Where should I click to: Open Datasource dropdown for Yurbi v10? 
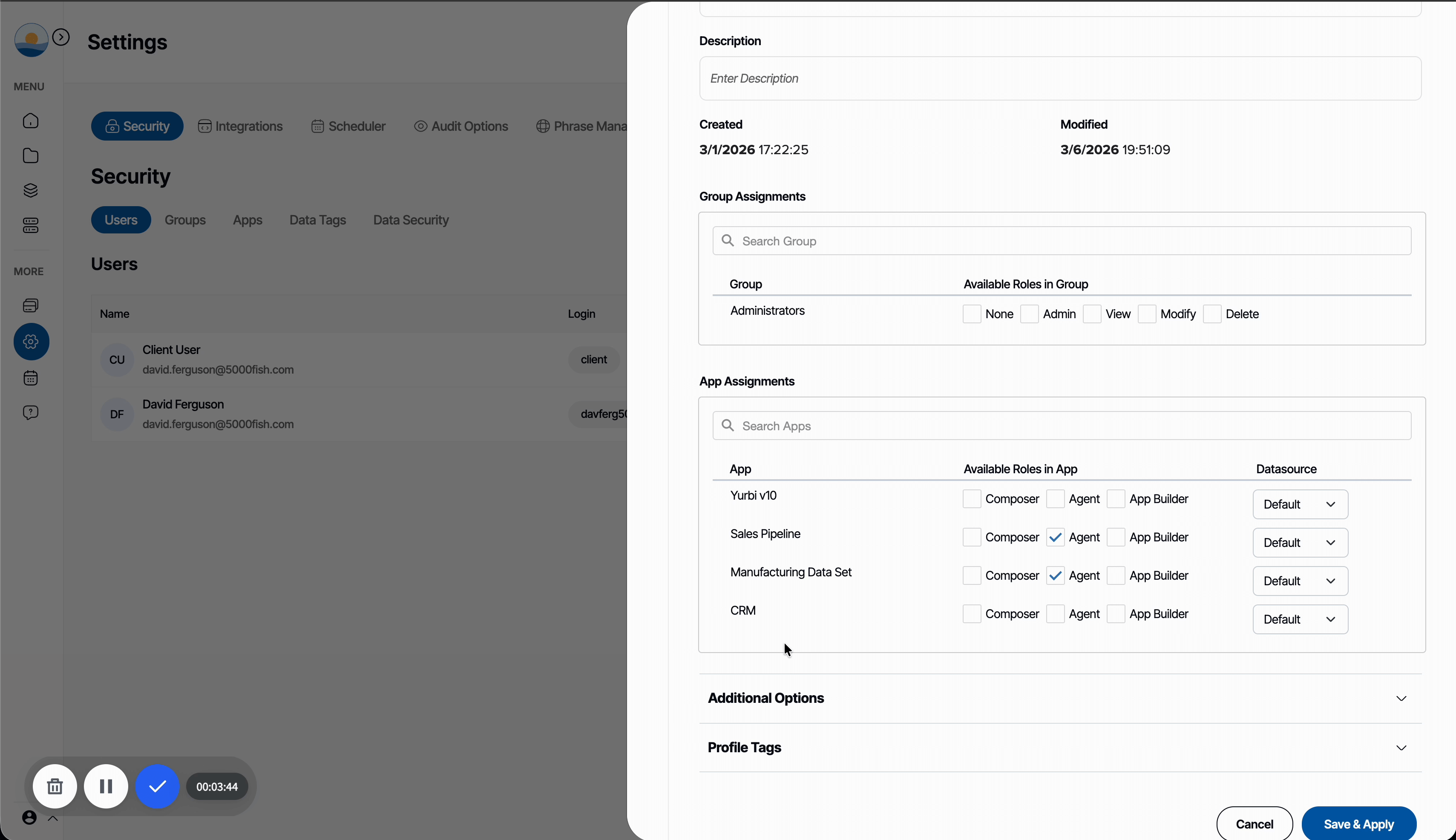tap(1300, 504)
